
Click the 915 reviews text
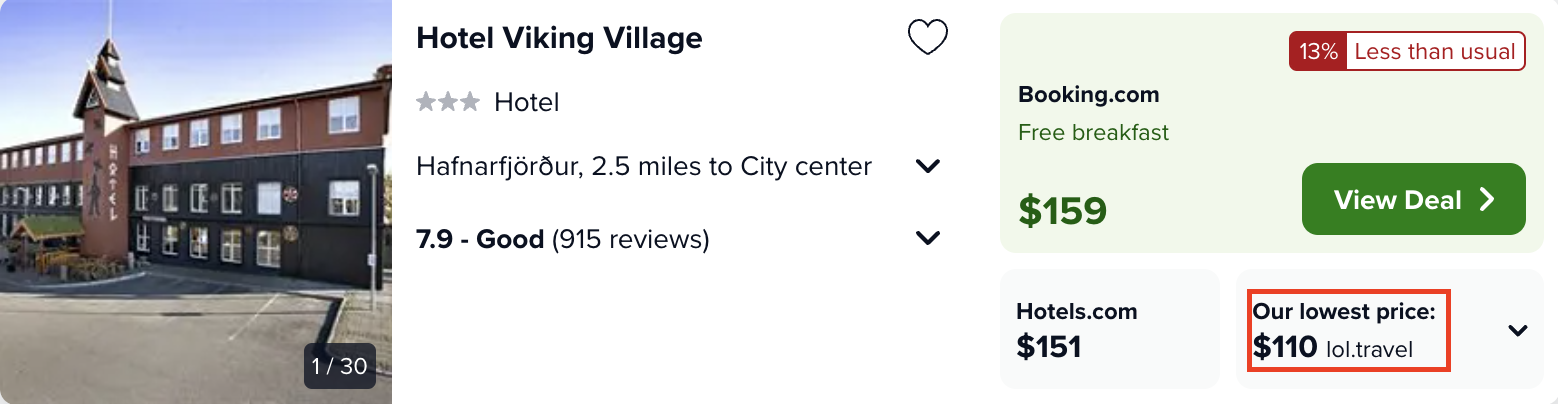630,239
